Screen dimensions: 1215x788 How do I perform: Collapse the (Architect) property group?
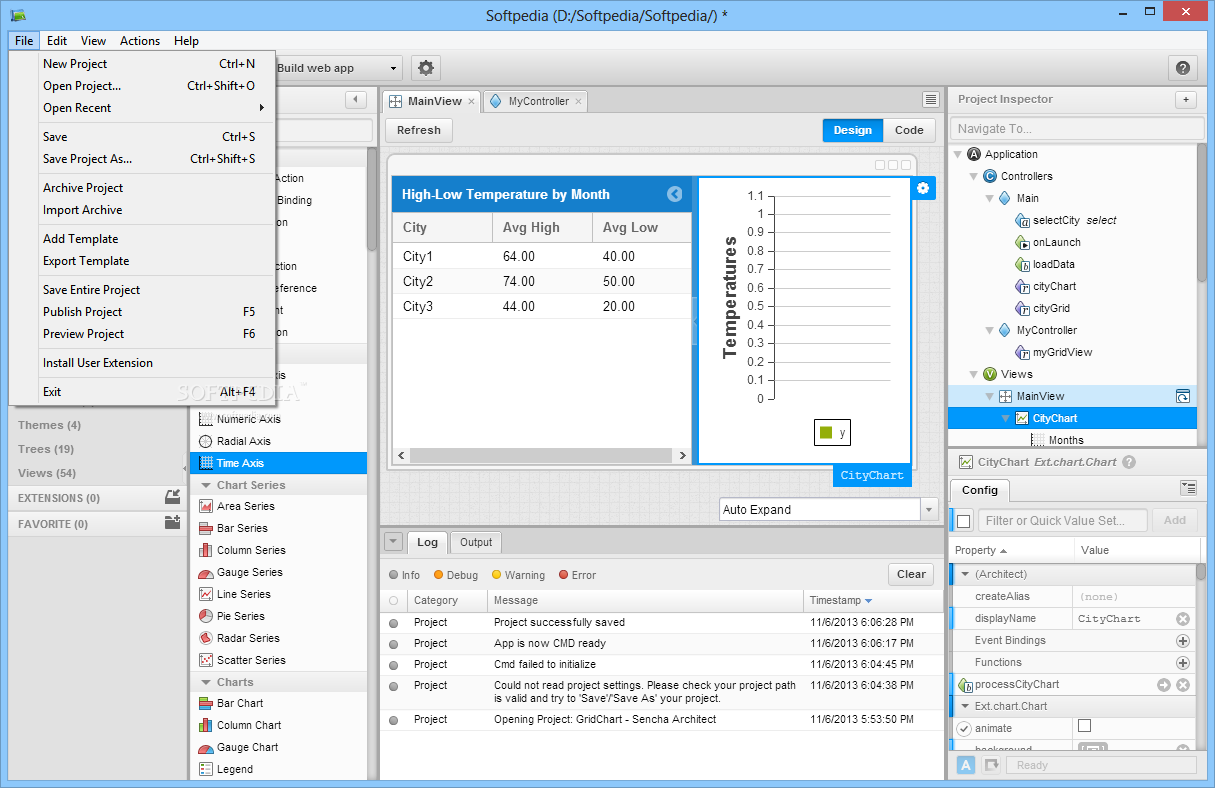(965, 575)
